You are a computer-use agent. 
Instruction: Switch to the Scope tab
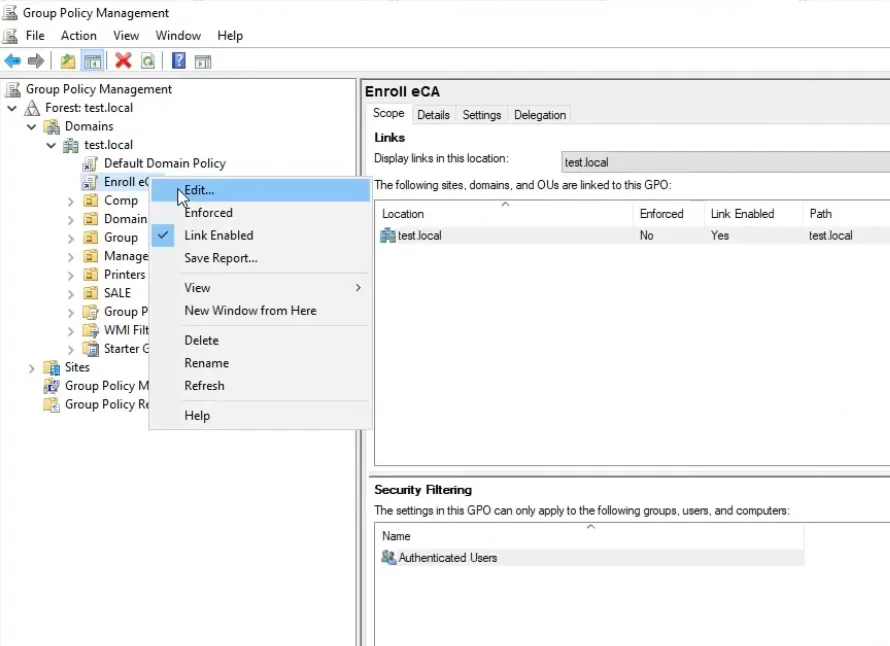(388, 114)
